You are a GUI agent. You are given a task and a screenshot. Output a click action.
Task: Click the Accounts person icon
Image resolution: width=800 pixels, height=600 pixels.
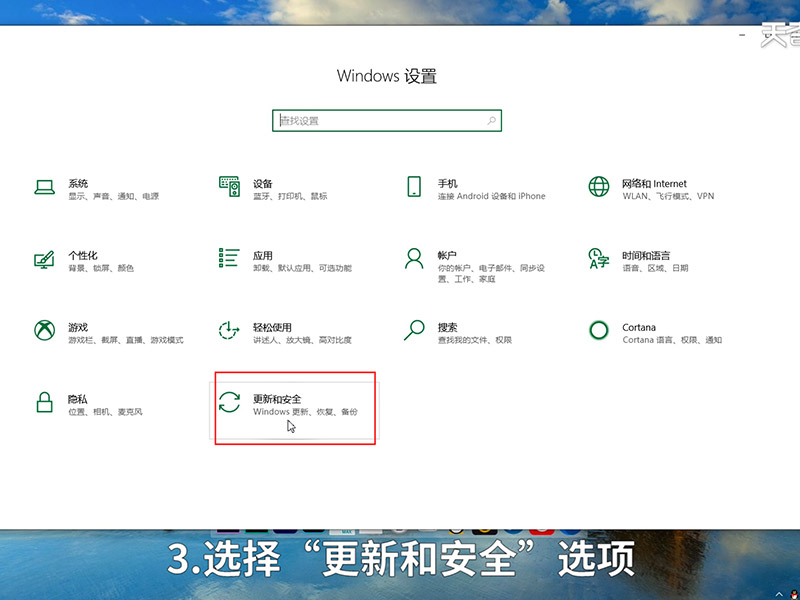(x=414, y=259)
